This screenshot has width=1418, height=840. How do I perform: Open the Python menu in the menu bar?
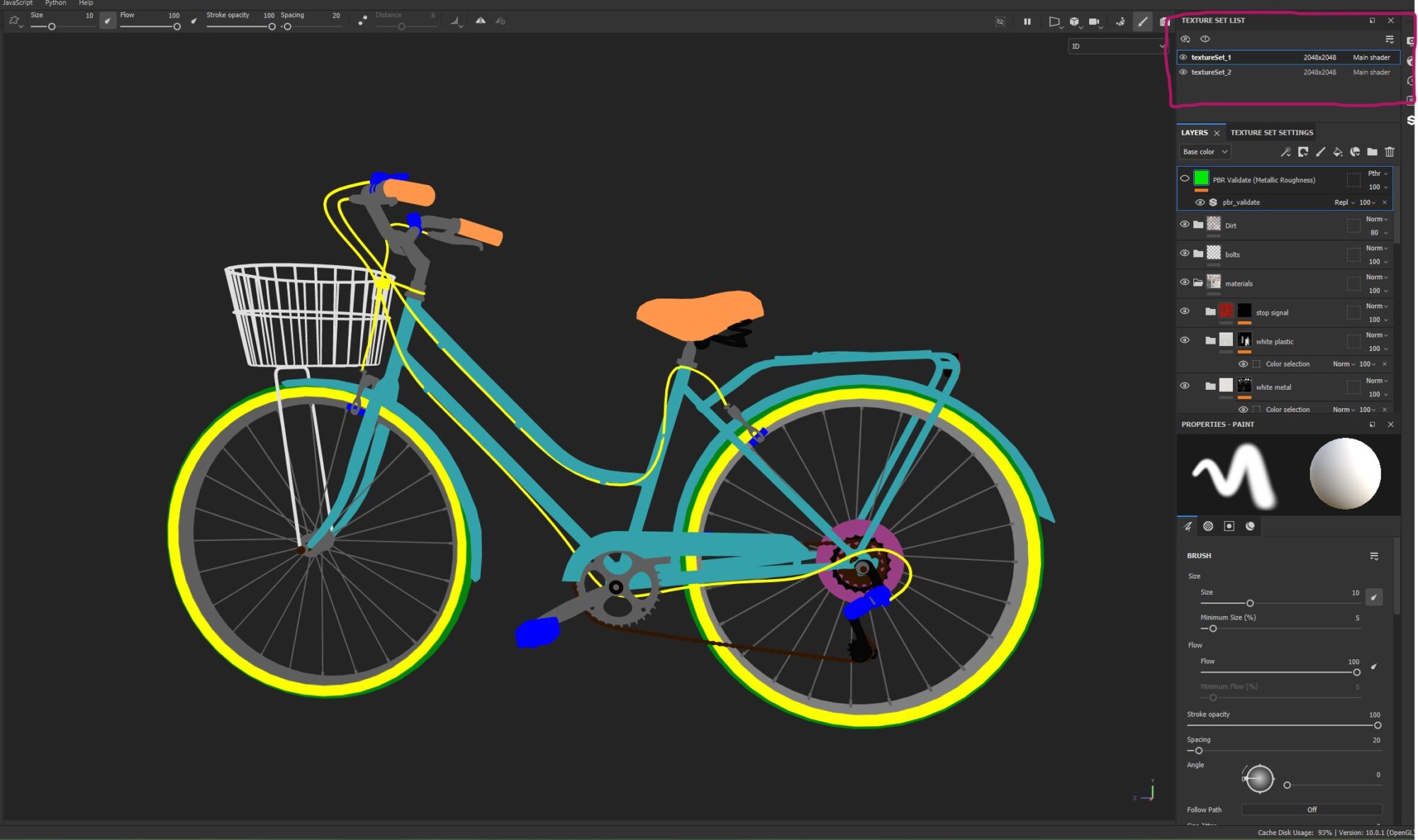pyautogui.click(x=55, y=3)
